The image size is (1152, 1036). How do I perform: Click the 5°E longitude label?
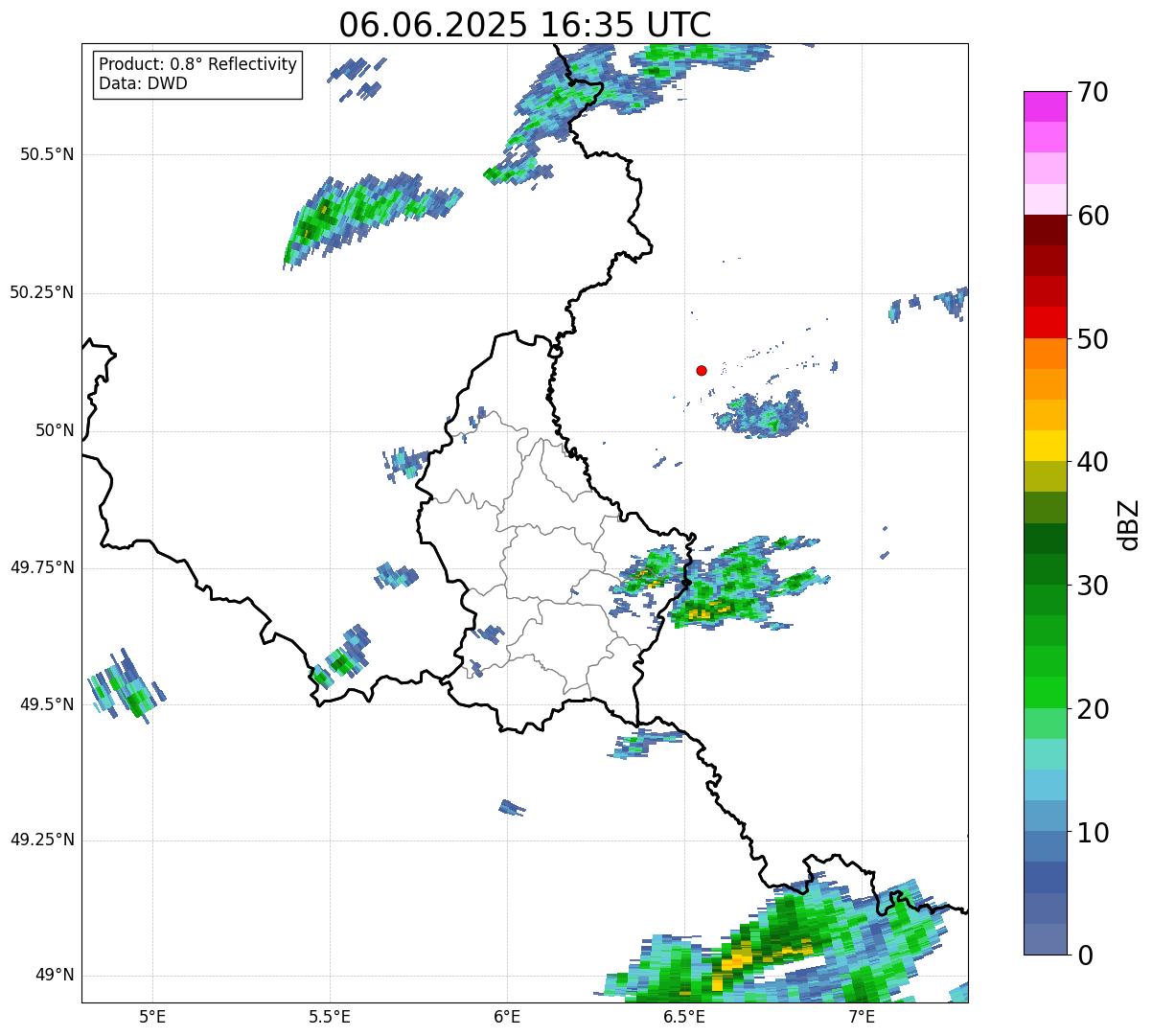pyautogui.click(x=152, y=1016)
